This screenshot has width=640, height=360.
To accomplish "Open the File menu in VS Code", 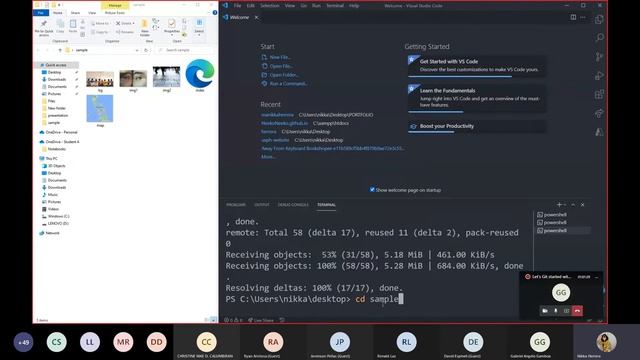I will 237,6.
